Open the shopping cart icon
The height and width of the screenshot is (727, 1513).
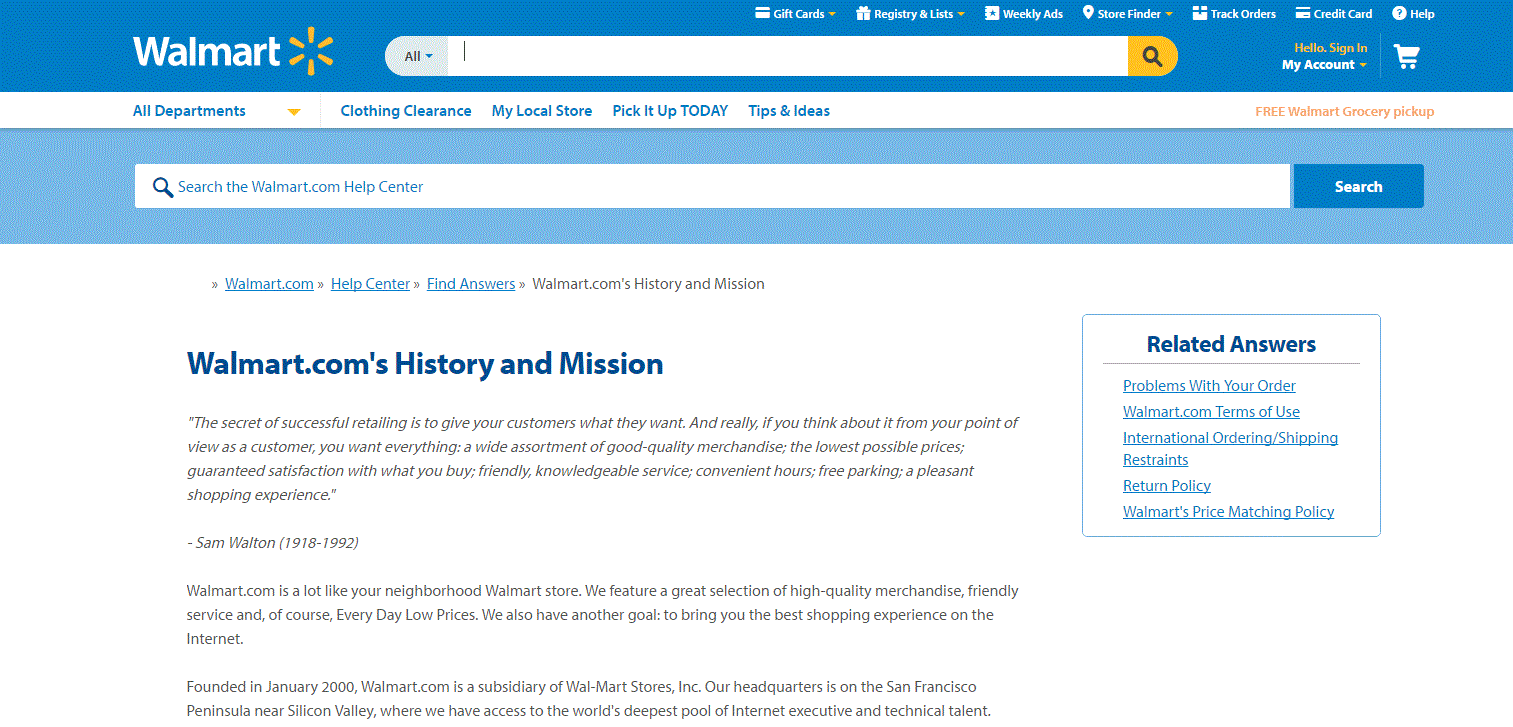[x=1407, y=57]
